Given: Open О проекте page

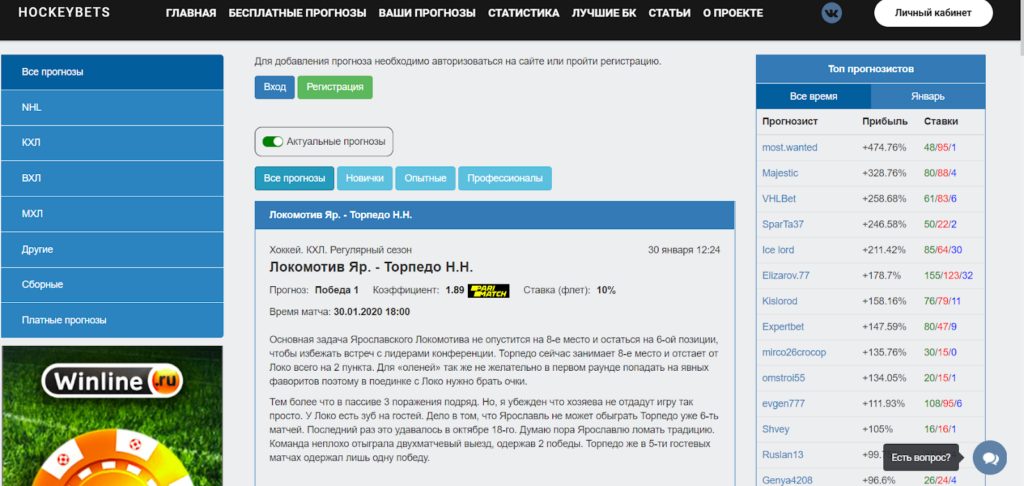Looking at the screenshot, I should point(733,13).
